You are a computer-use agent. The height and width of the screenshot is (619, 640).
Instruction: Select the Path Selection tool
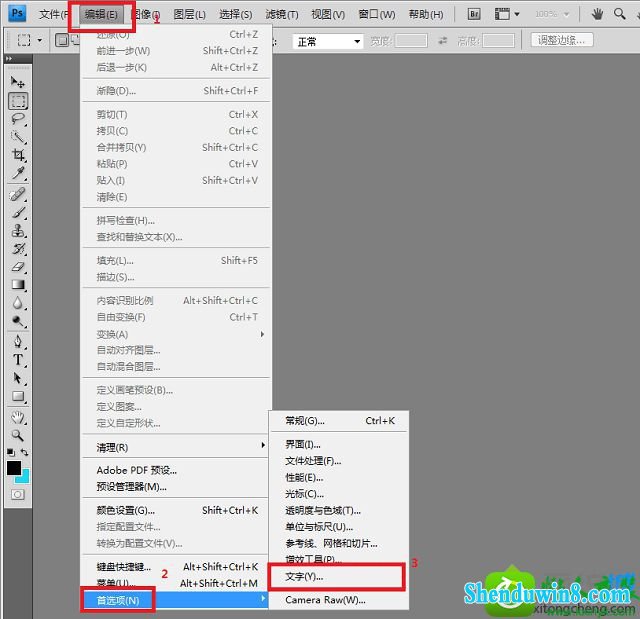[18, 378]
